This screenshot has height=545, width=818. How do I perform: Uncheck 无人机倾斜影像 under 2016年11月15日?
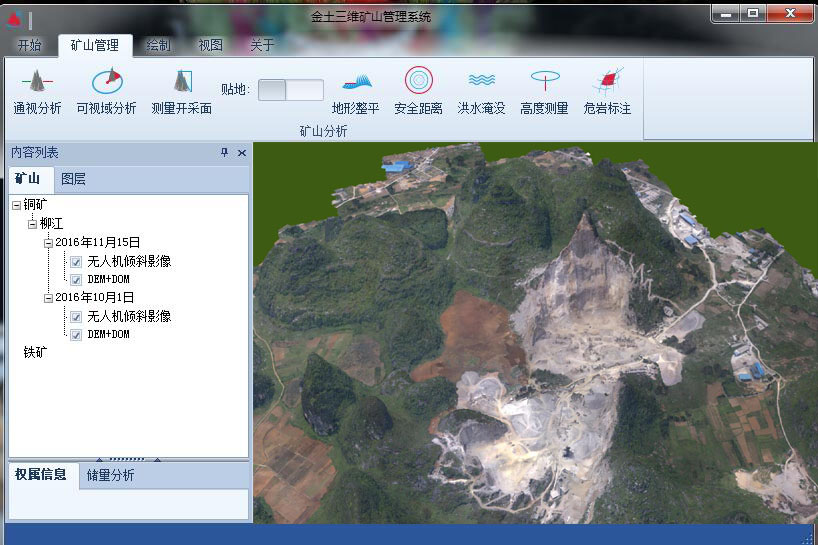[76, 262]
